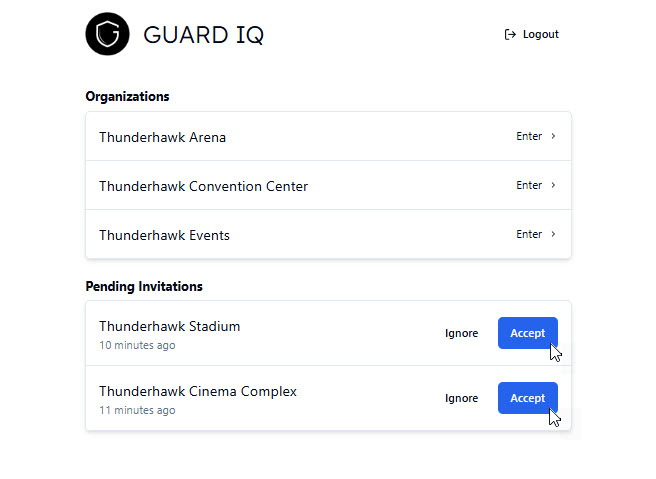This screenshot has width=656, height=479.
Task: Open Thunderhawk Events via Enter link
Action: click(529, 234)
